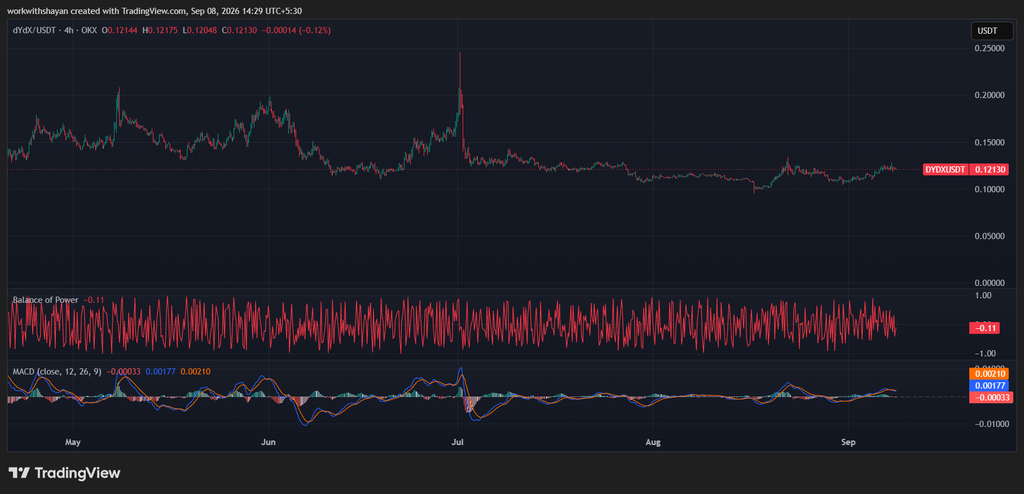
Task: Click the 0.25000 price axis label
Action: [x=989, y=48]
